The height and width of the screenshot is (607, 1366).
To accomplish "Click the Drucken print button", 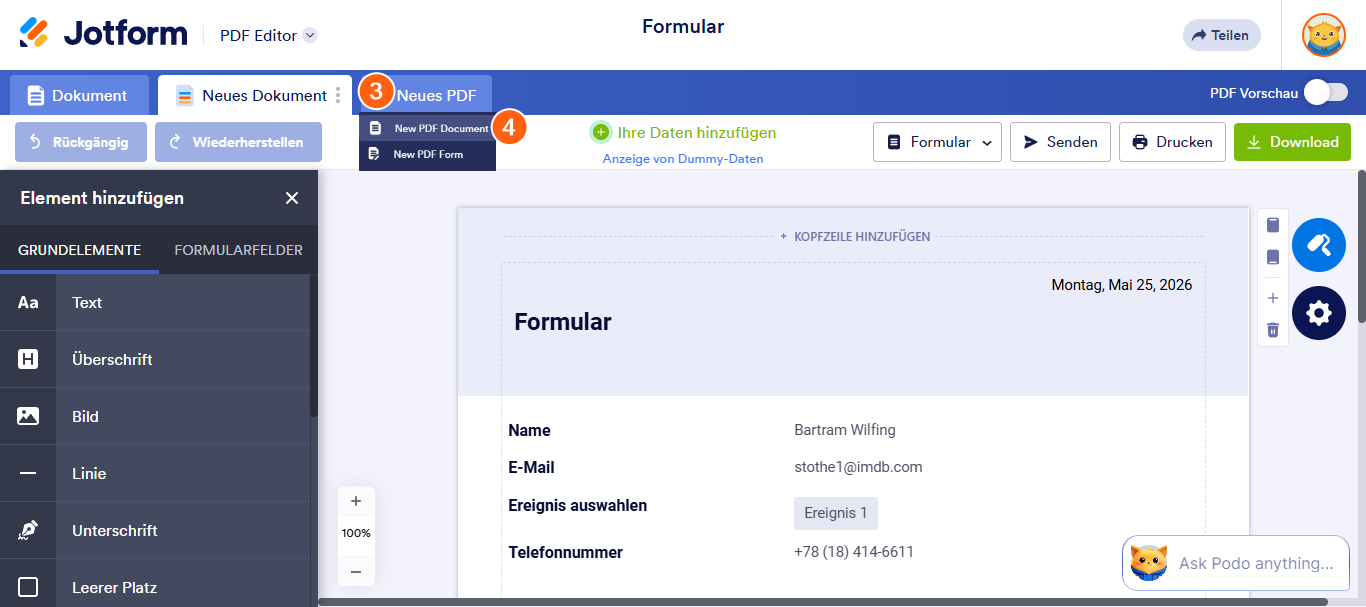I will coord(1172,142).
